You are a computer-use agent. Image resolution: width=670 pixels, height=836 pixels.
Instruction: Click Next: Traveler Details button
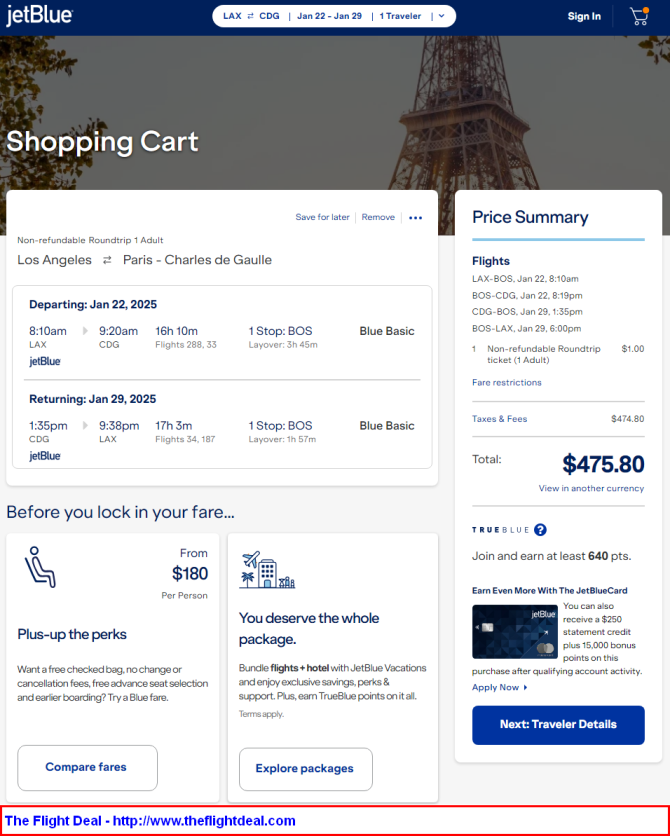tap(558, 725)
